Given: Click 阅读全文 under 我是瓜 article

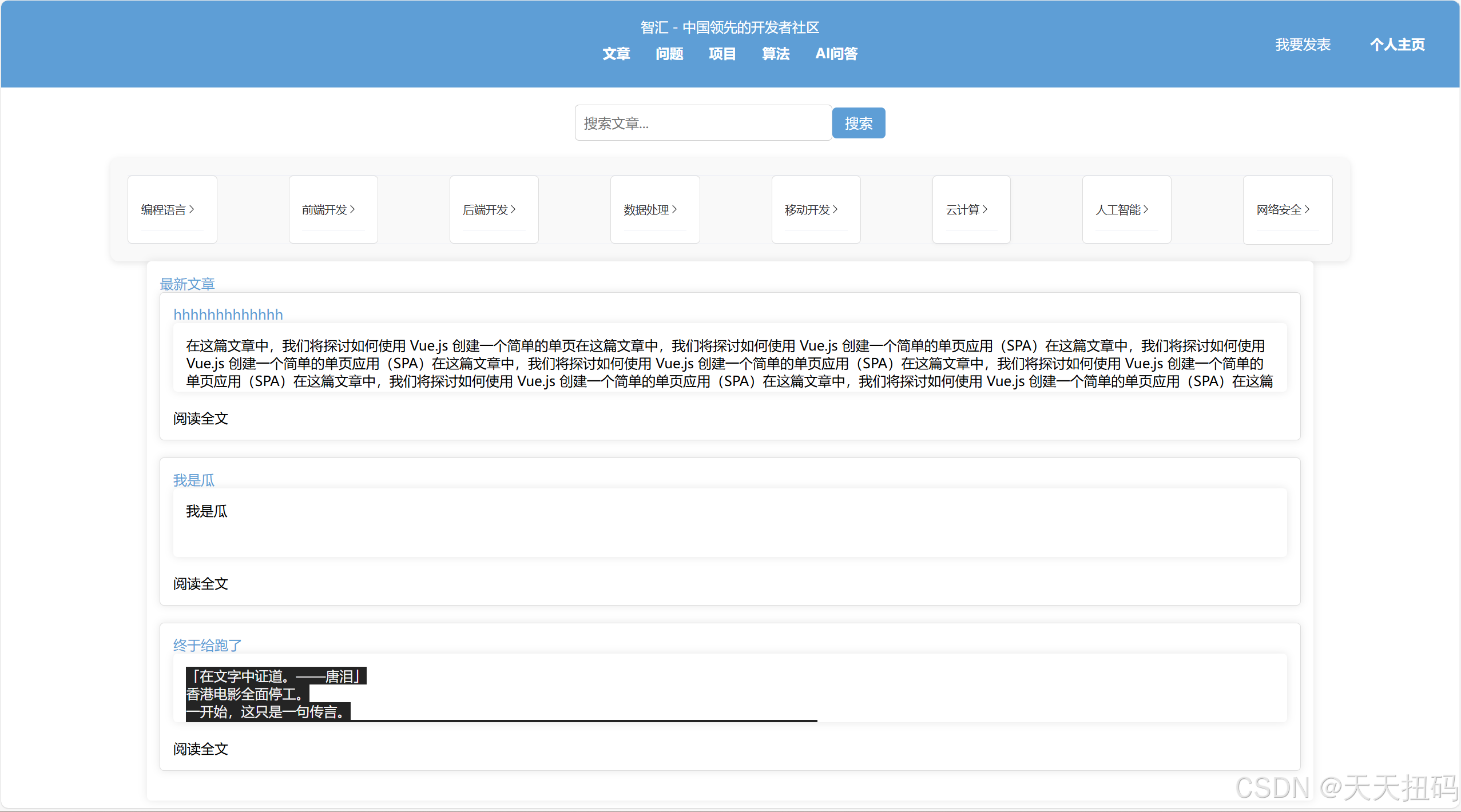Looking at the screenshot, I should [x=201, y=584].
